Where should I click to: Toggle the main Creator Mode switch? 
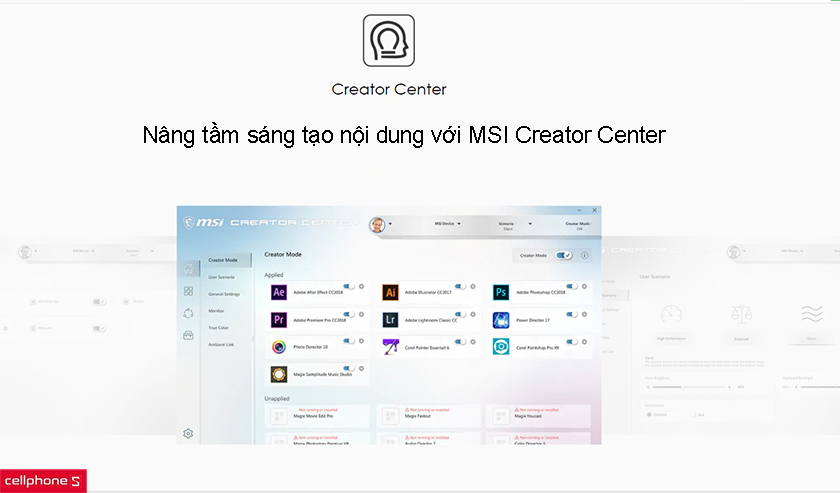click(564, 256)
